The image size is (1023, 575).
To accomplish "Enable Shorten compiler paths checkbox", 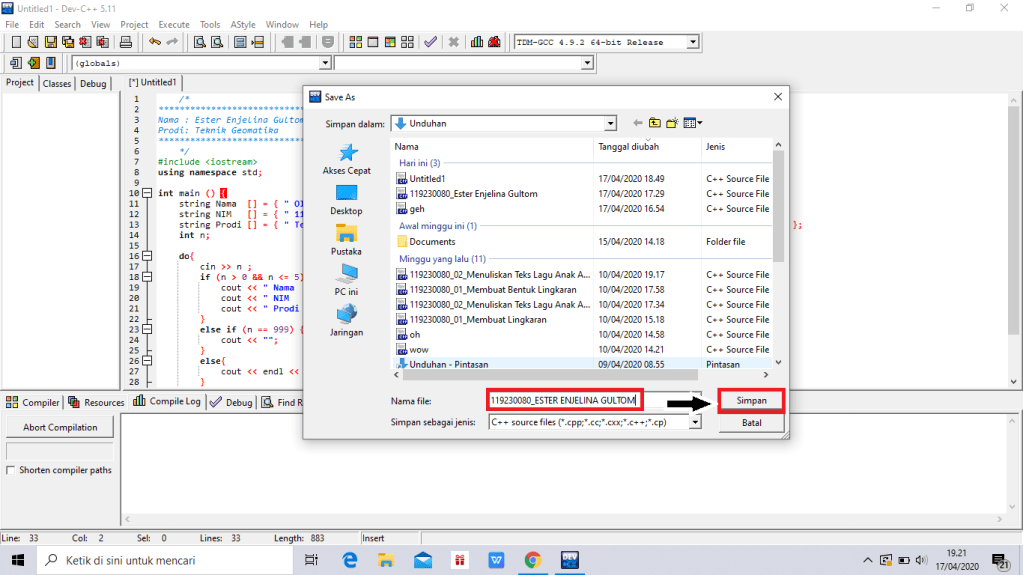I will point(11,470).
